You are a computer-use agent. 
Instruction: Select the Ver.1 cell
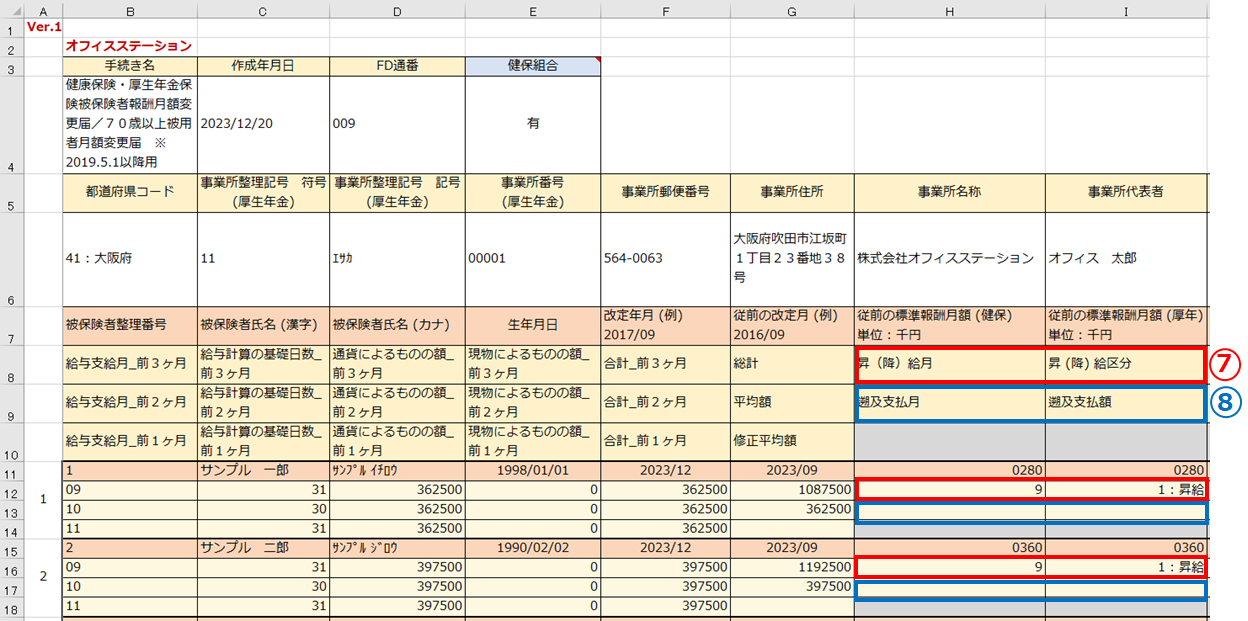pos(43,27)
